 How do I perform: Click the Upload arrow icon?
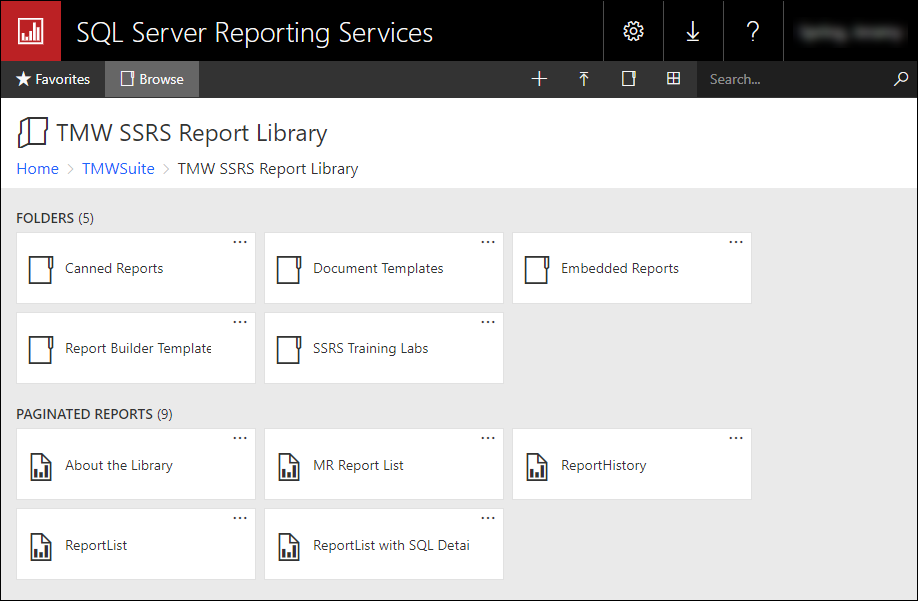[x=584, y=79]
